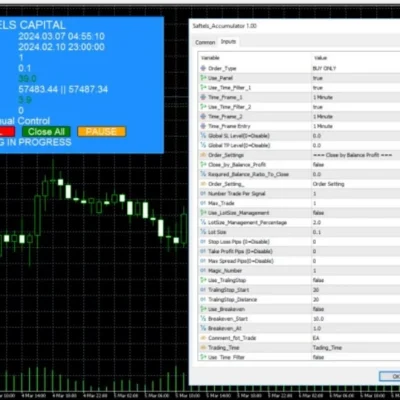Click the icon beside Time_Frame_2
This screenshot has height=400, width=400.
[203, 117]
